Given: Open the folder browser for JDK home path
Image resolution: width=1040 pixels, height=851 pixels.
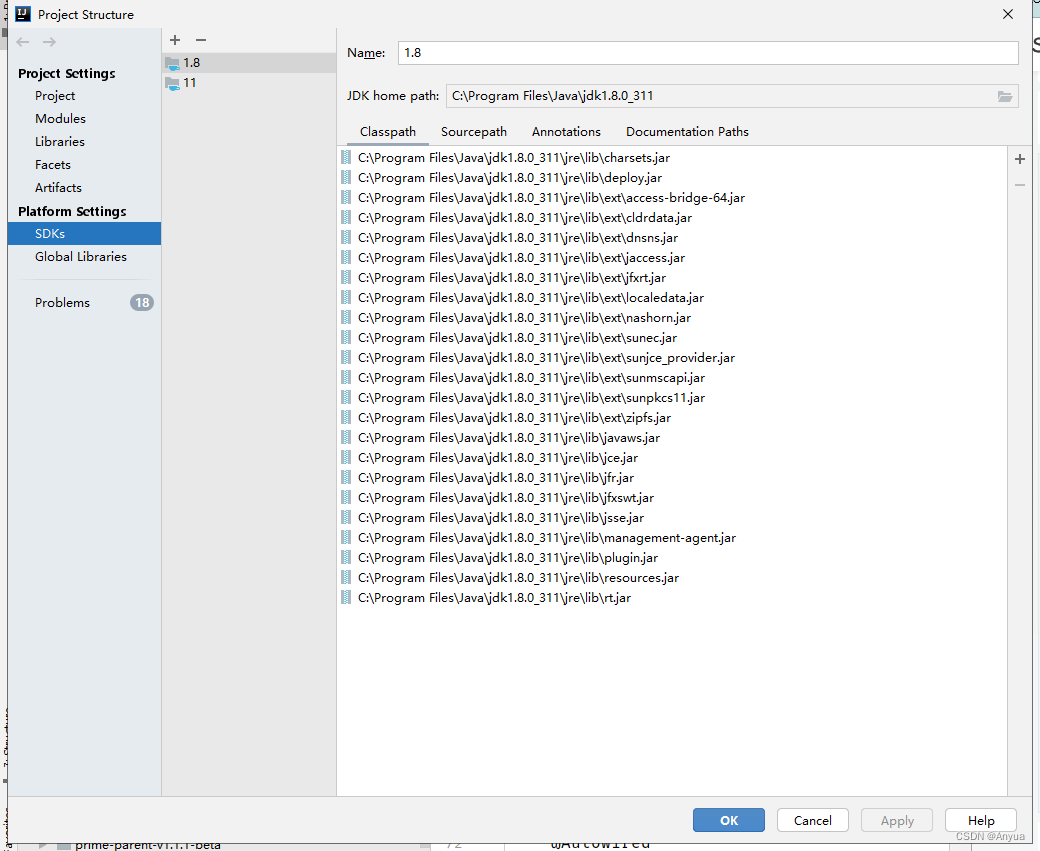Looking at the screenshot, I should pyautogui.click(x=1006, y=96).
